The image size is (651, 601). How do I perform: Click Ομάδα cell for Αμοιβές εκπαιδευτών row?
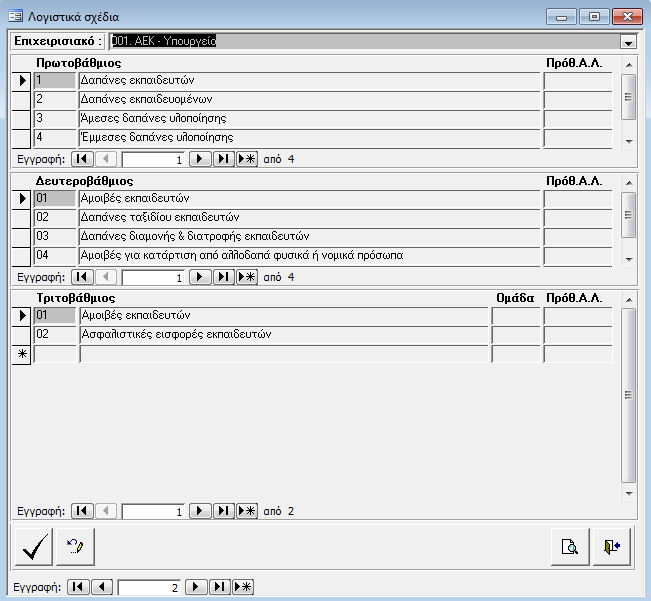pos(516,316)
